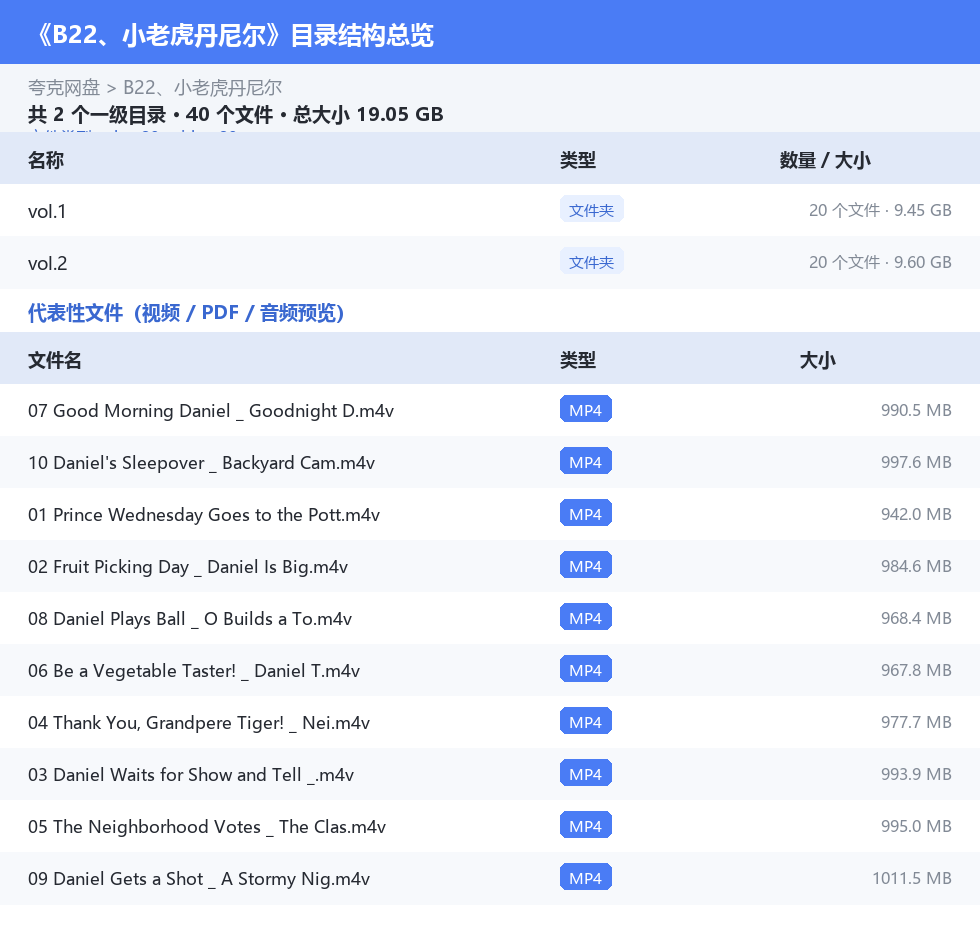Click the '997.6 MB' size value
This screenshot has width=980, height=936.
pos(916,462)
